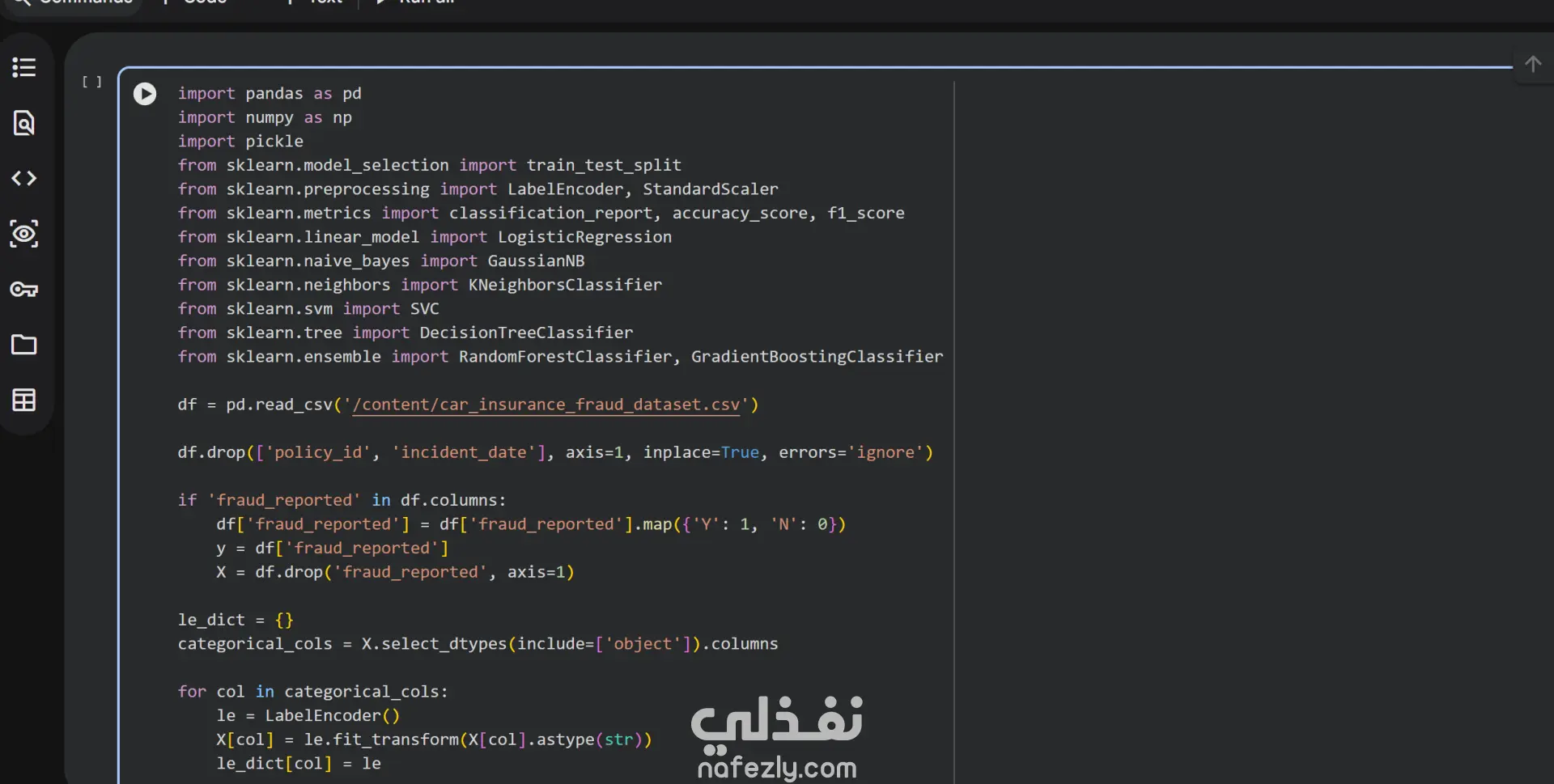The width and height of the screenshot is (1554, 784).
Task: Click the cell execution count brackets
Action: coord(91,82)
